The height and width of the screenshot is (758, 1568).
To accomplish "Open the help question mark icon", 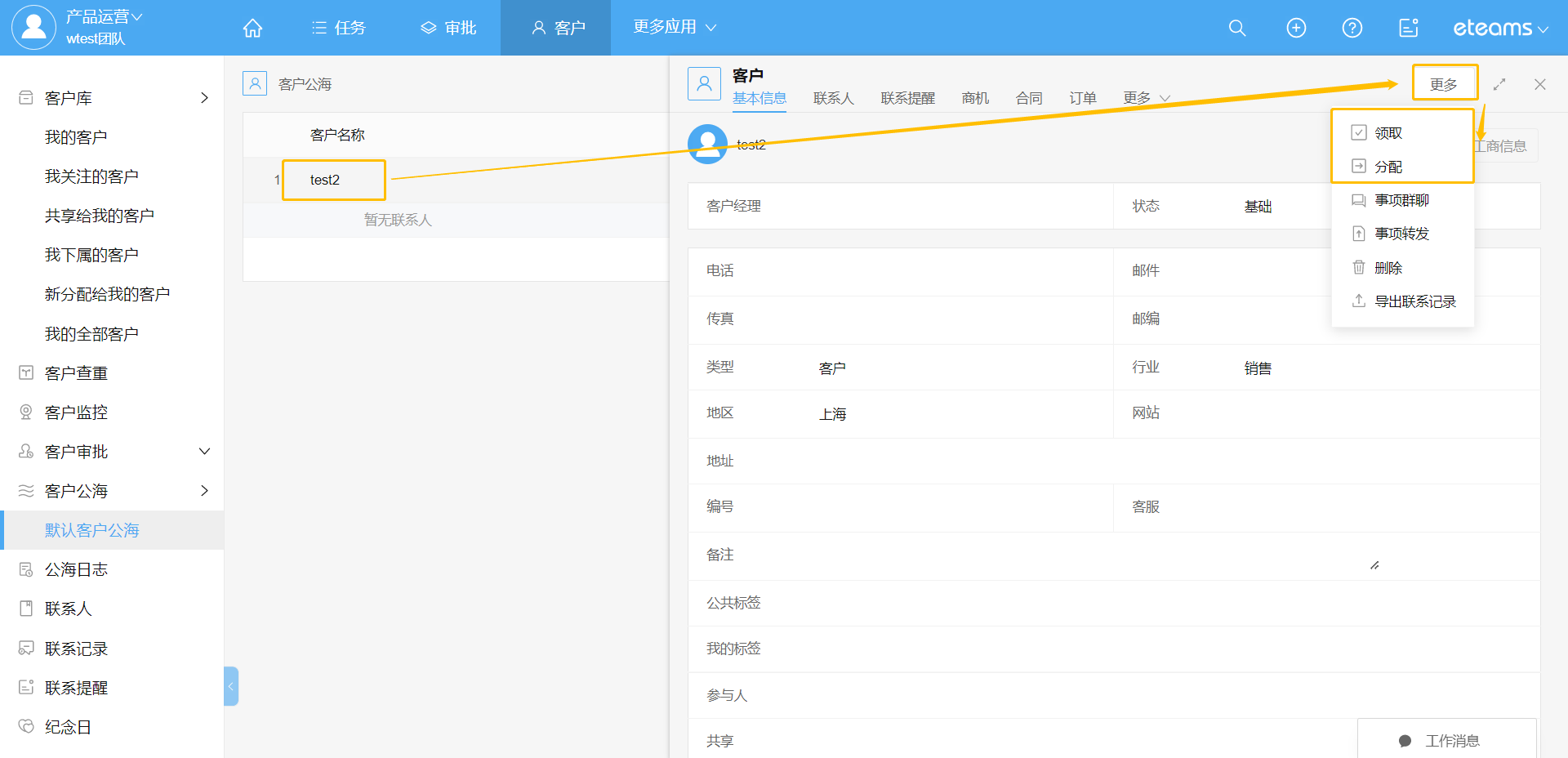I will 1352,28.
